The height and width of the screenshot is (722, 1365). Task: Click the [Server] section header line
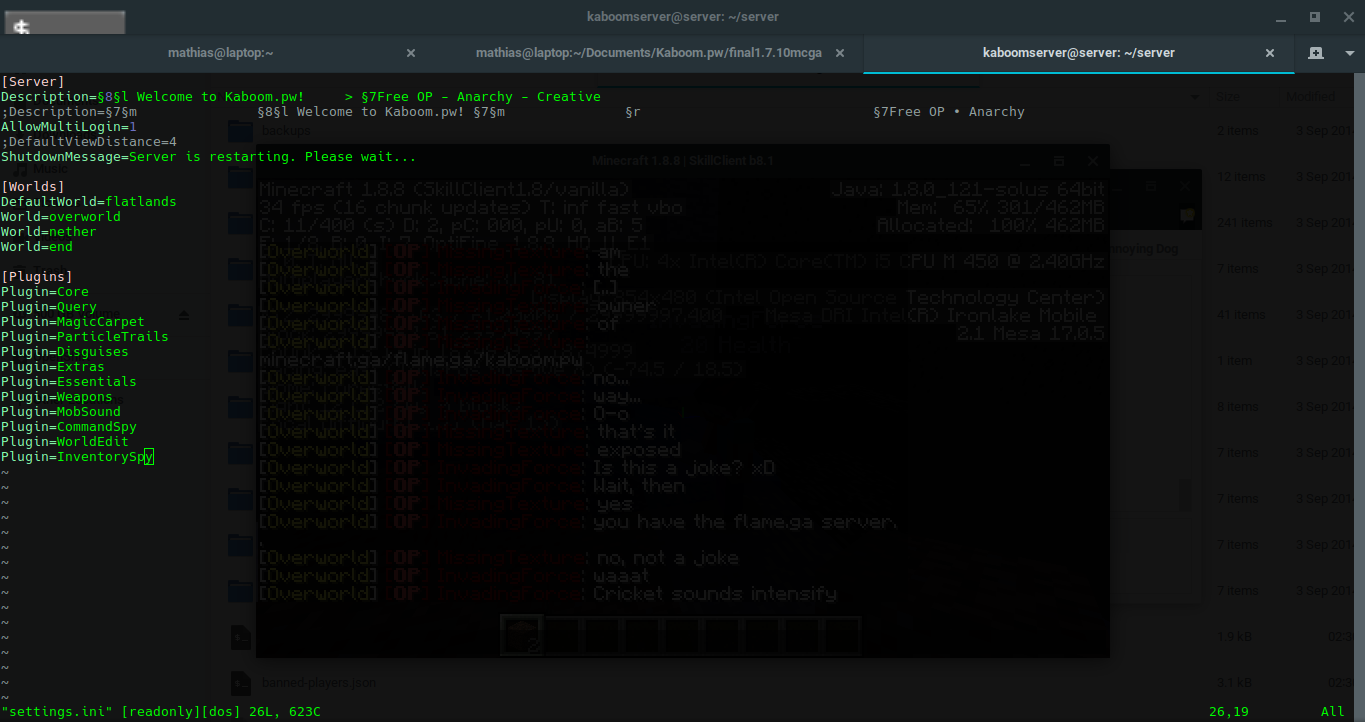coord(33,82)
